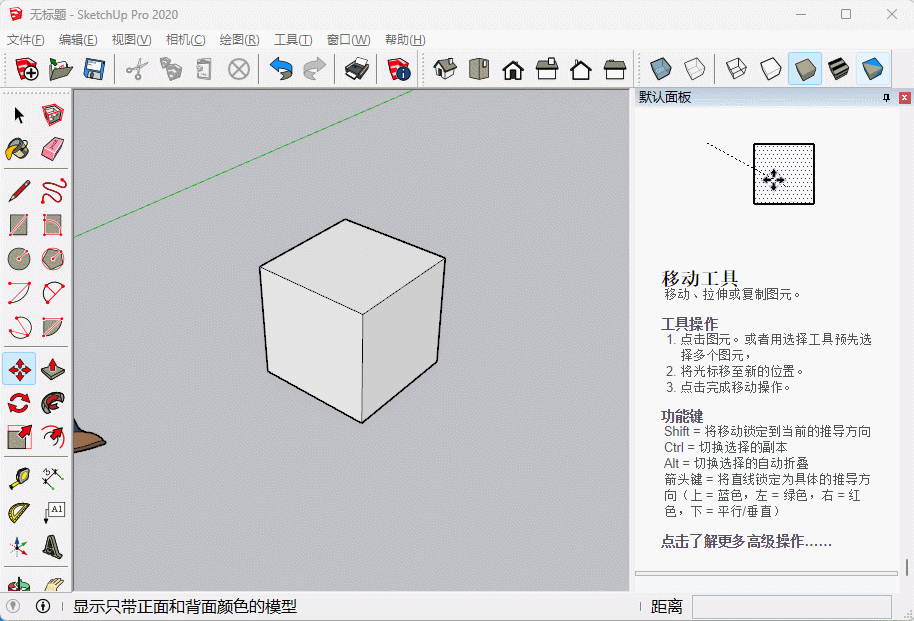Select the Move tool in left toolbar
The image size is (914, 621).
(19, 369)
